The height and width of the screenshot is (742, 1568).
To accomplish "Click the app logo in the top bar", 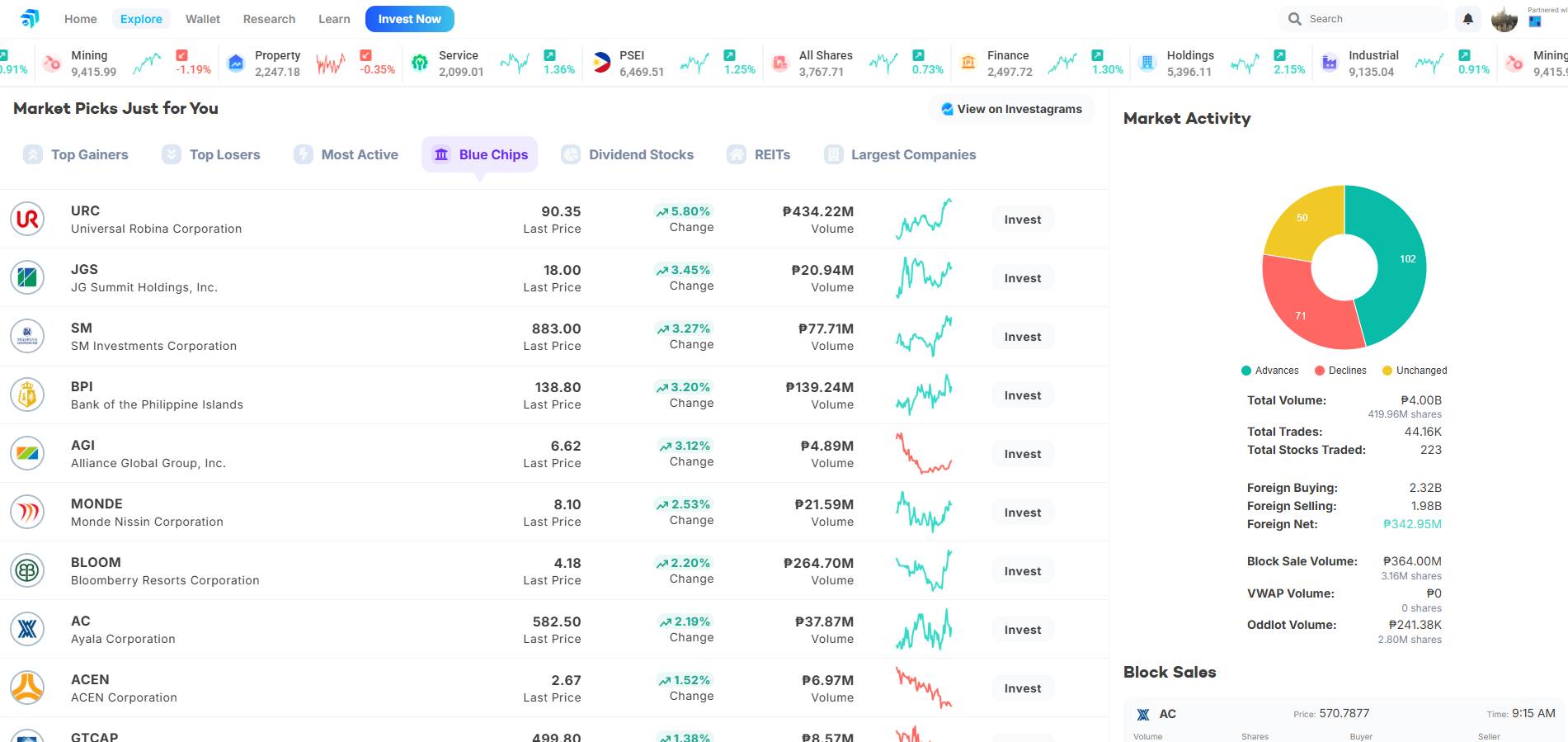I will tap(30, 18).
